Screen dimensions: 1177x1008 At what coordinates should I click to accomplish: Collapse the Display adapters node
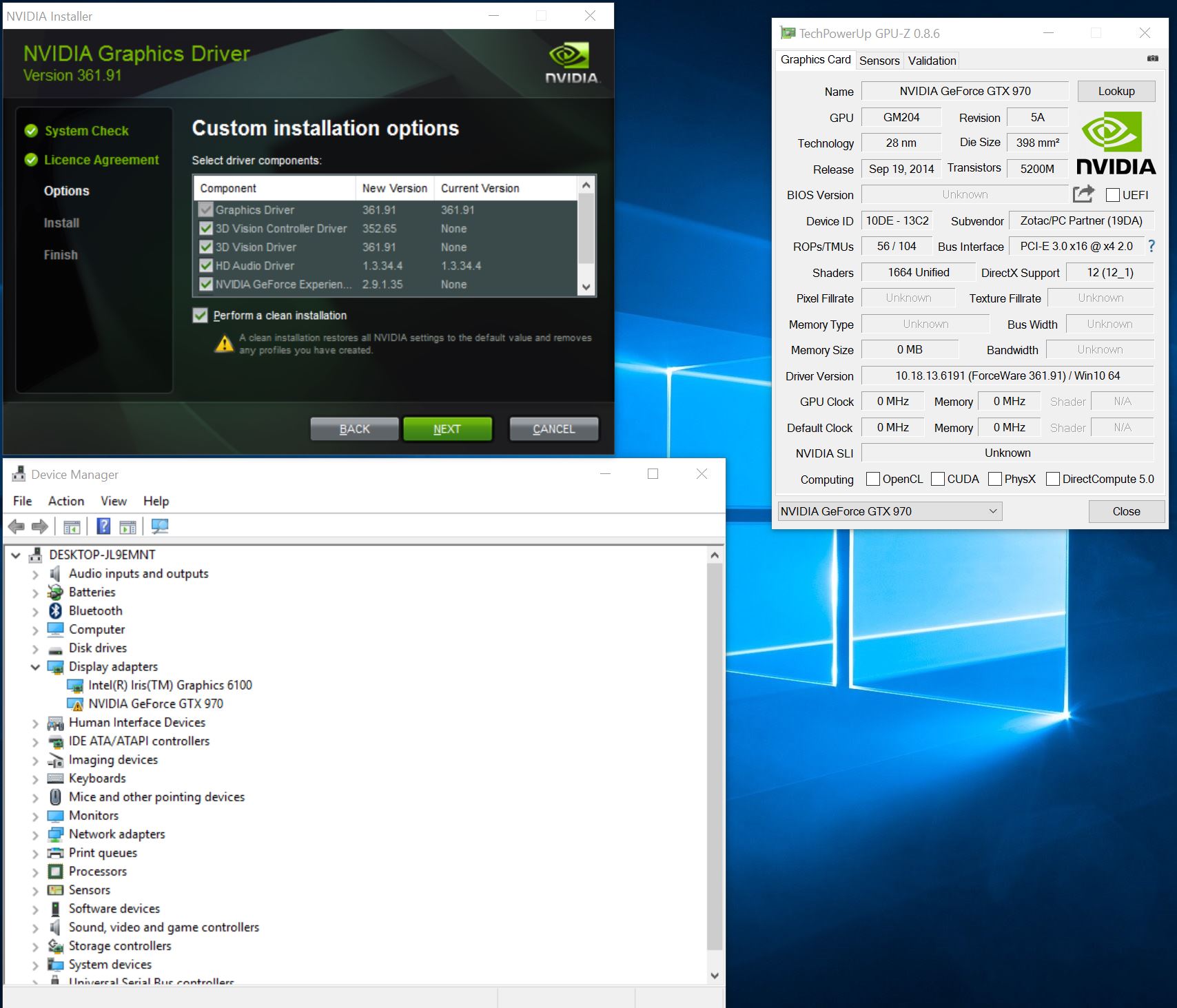click(35, 667)
